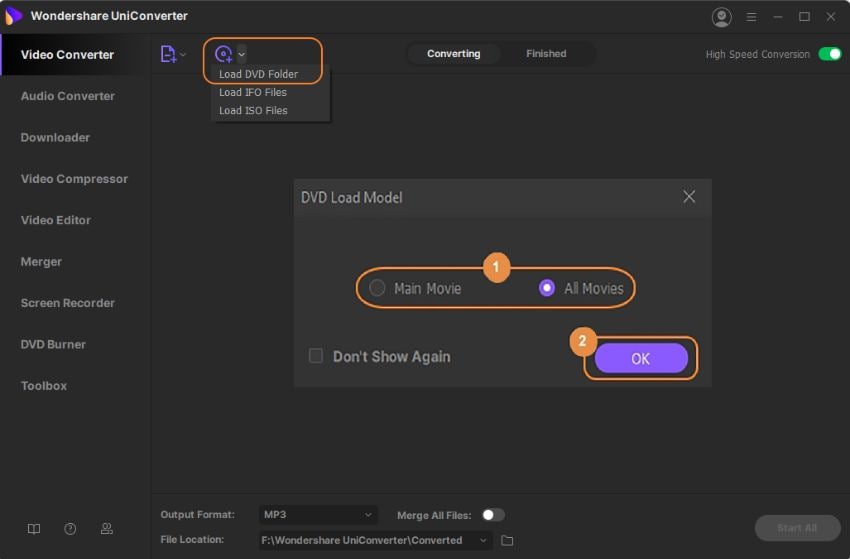Open the File Location path dropdown

click(x=375, y=540)
